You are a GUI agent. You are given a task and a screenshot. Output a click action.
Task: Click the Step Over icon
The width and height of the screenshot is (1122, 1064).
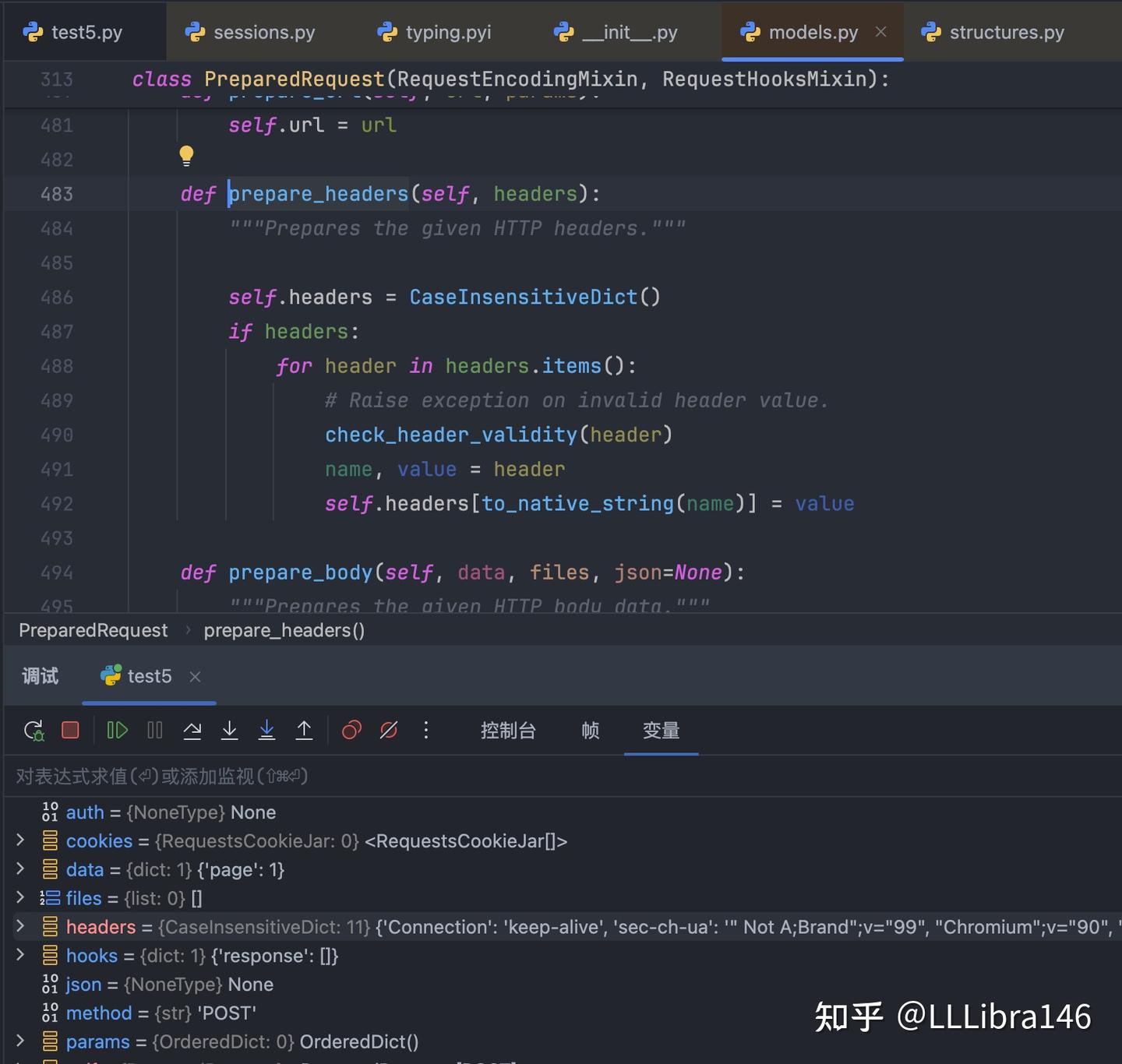[192, 730]
